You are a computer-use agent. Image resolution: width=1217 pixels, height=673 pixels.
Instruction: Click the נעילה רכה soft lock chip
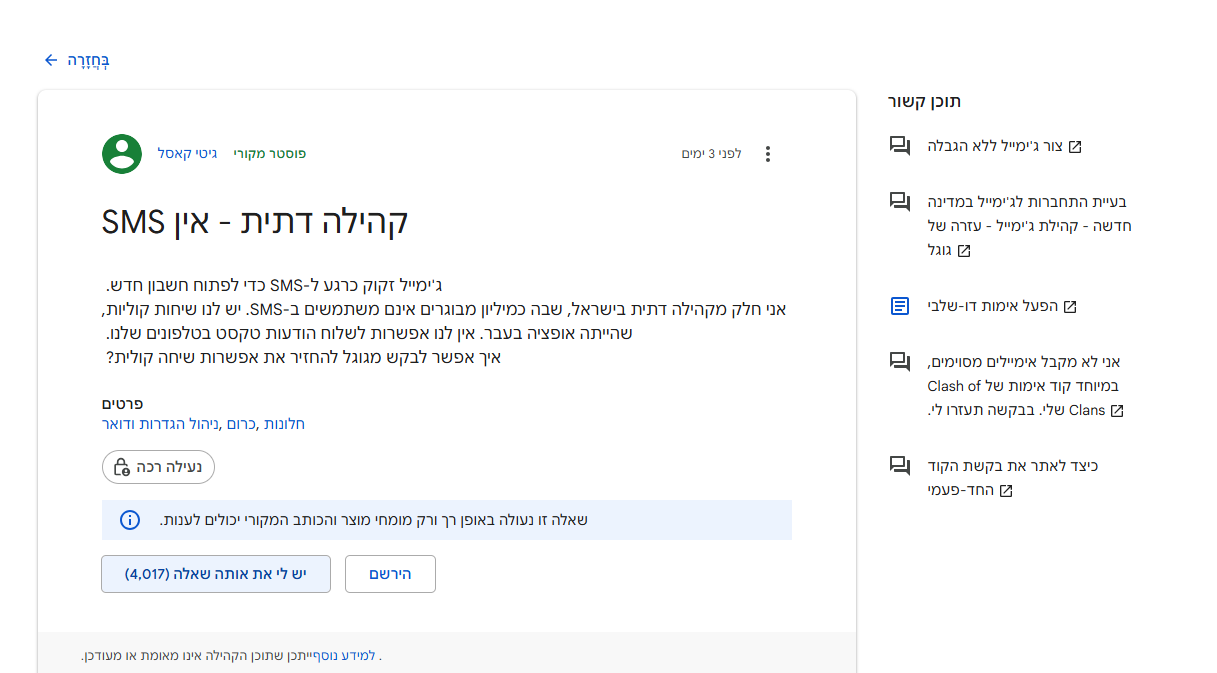point(158,467)
